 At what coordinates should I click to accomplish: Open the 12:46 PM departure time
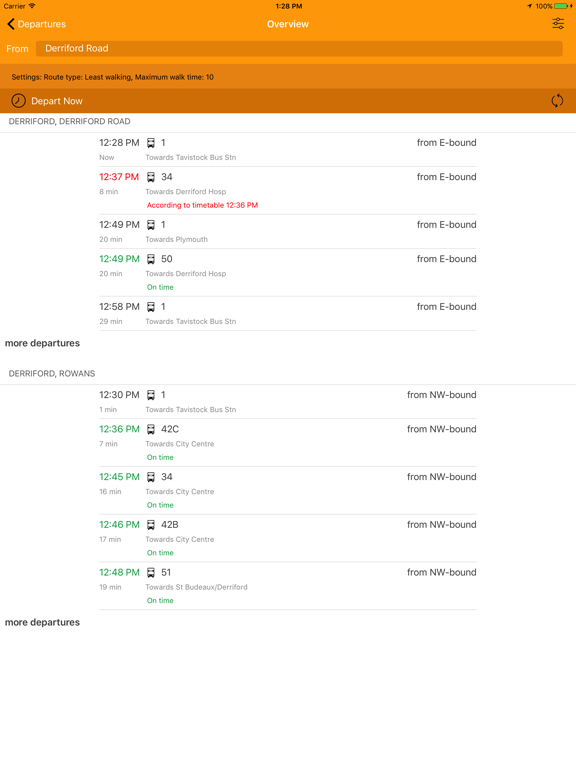(x=119, y=525)
